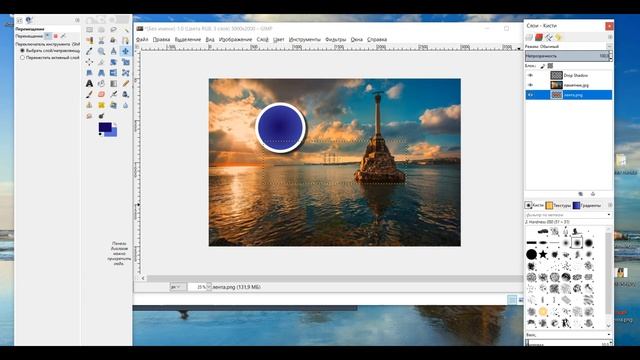Open the layer Режим mode dropdown

click(609, 47)
